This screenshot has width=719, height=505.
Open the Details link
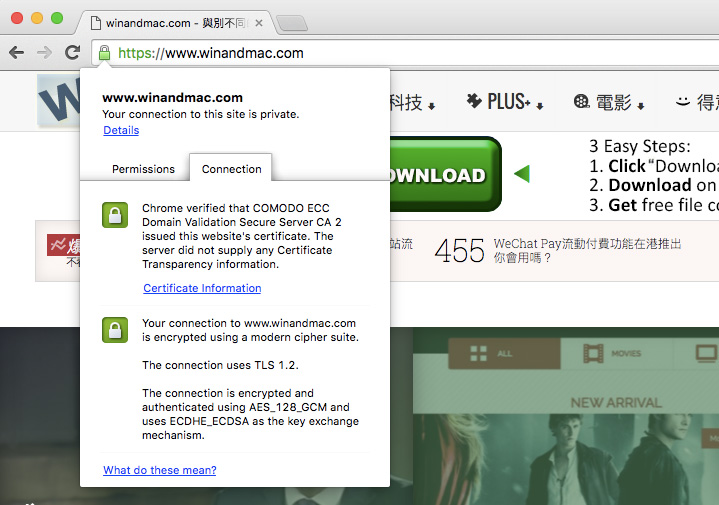(x=121, y=130)
